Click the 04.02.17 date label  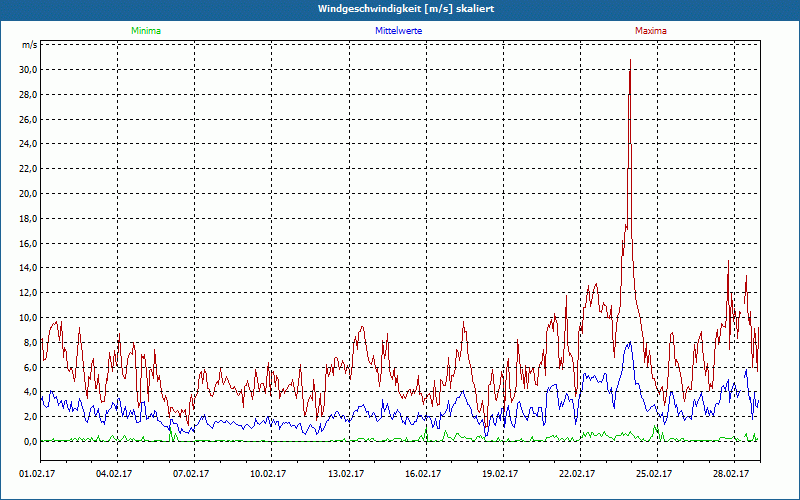click(x=114, y=474)
